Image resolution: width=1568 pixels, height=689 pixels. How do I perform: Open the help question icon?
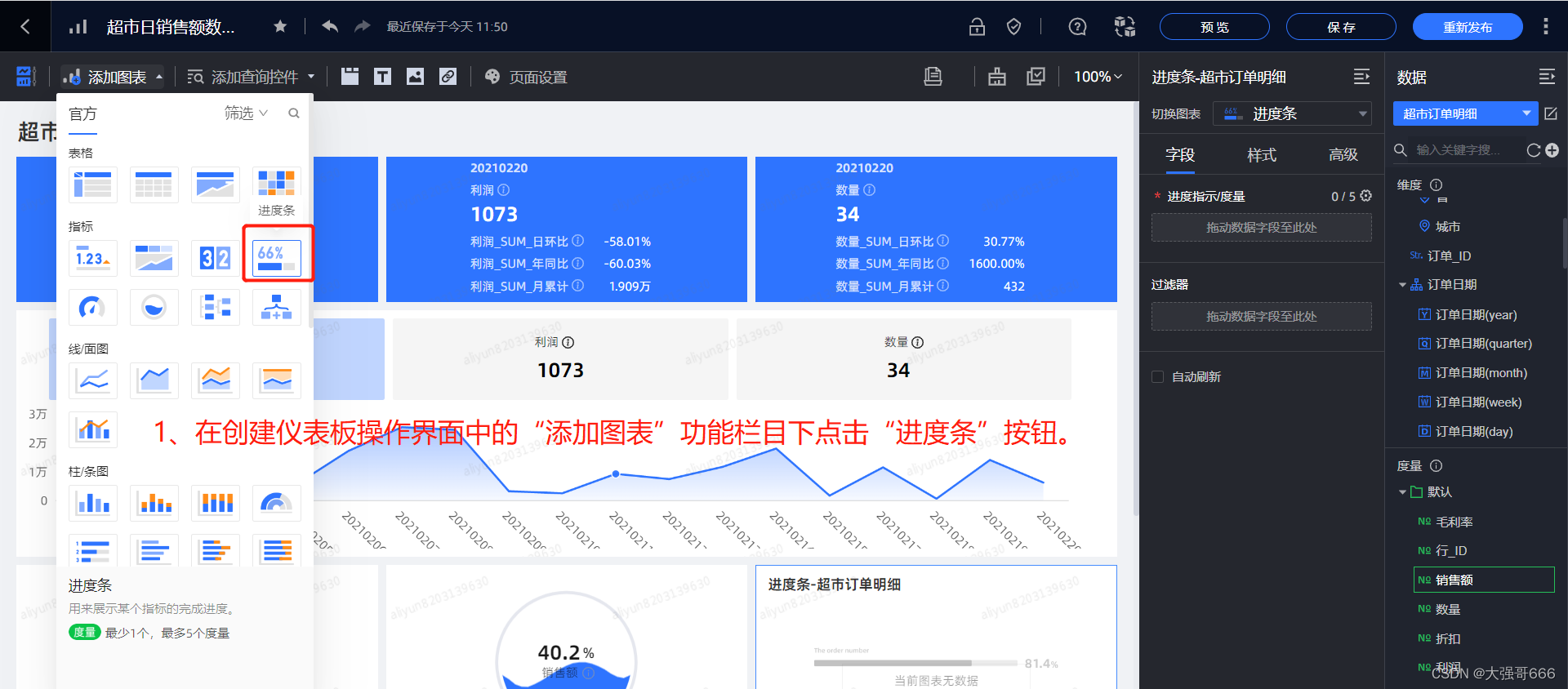pyautogui.click(x=1077, y=26)
